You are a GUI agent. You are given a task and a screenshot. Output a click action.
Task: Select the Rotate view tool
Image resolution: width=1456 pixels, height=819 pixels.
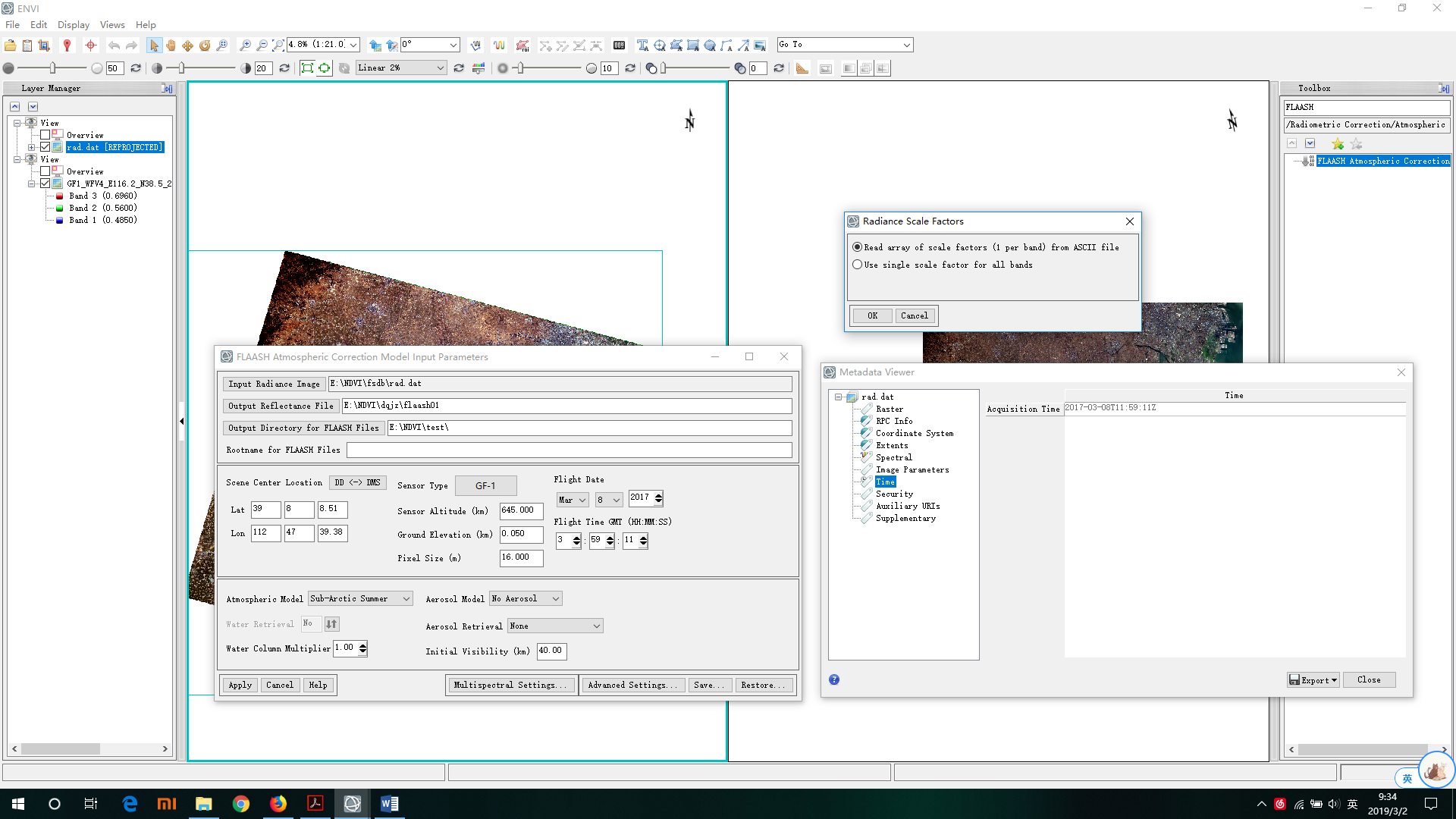coord(205,45)
